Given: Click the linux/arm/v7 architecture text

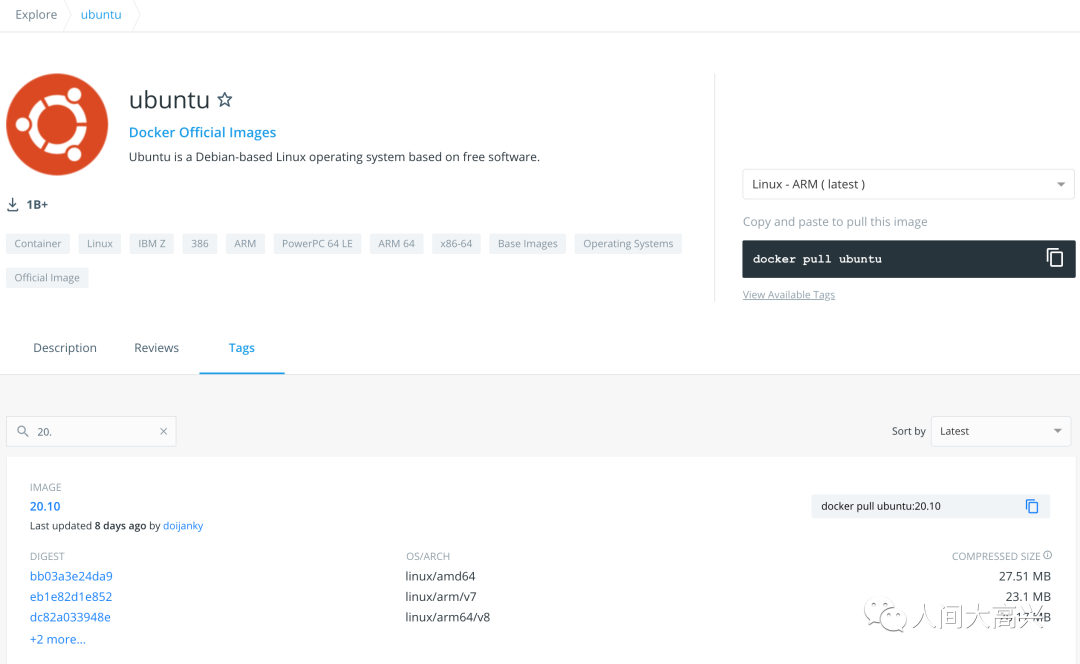Looking at the screenshot, I should pos(441,596).
